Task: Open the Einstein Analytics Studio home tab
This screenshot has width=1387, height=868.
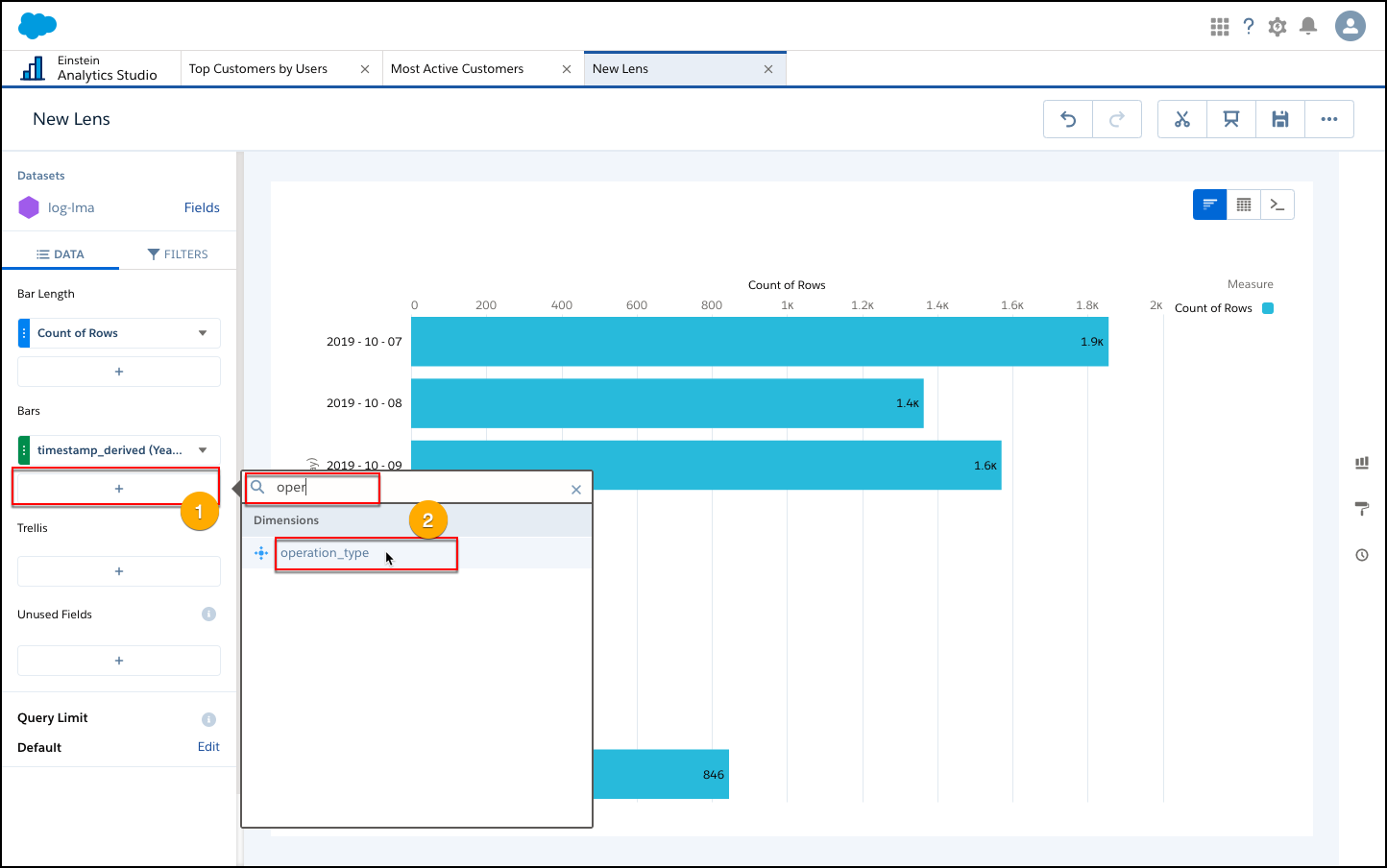Action: coord(91,68)
